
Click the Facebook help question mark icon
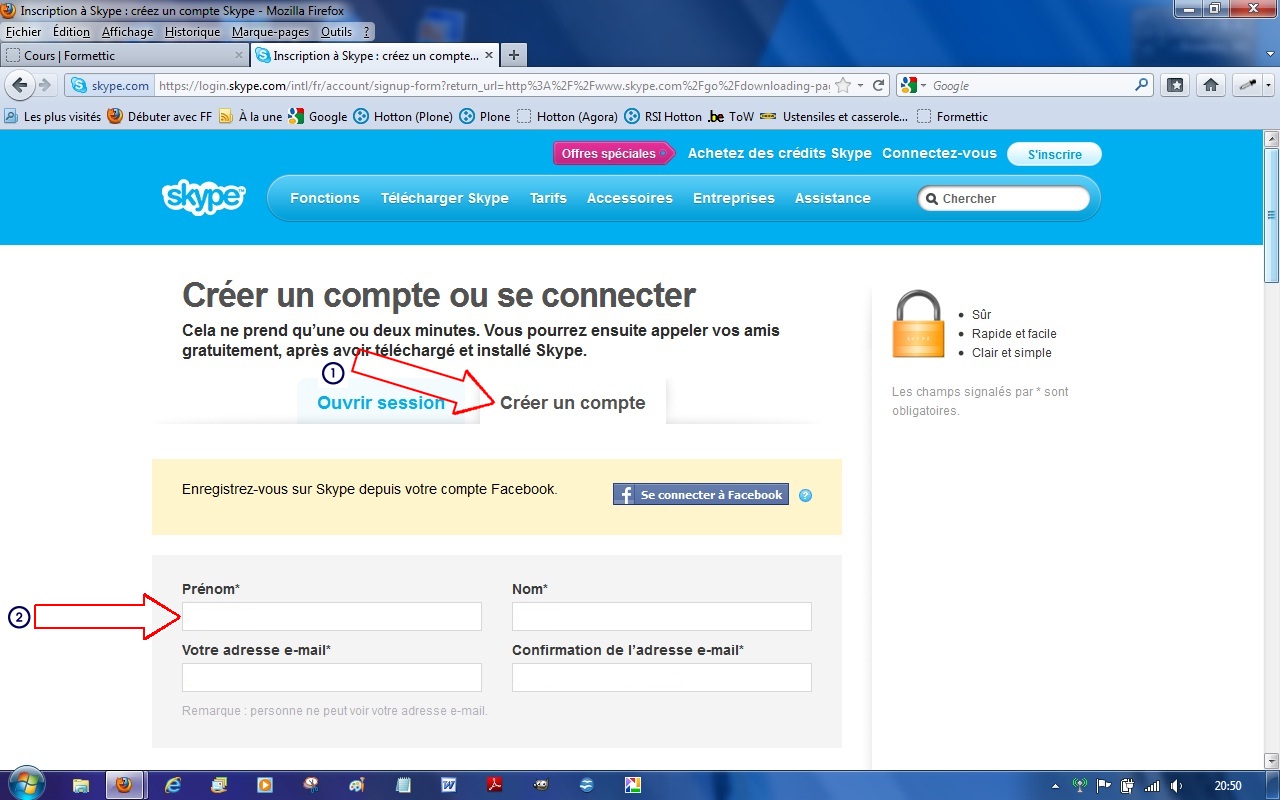pyautogui.click(x=805, y=495)
